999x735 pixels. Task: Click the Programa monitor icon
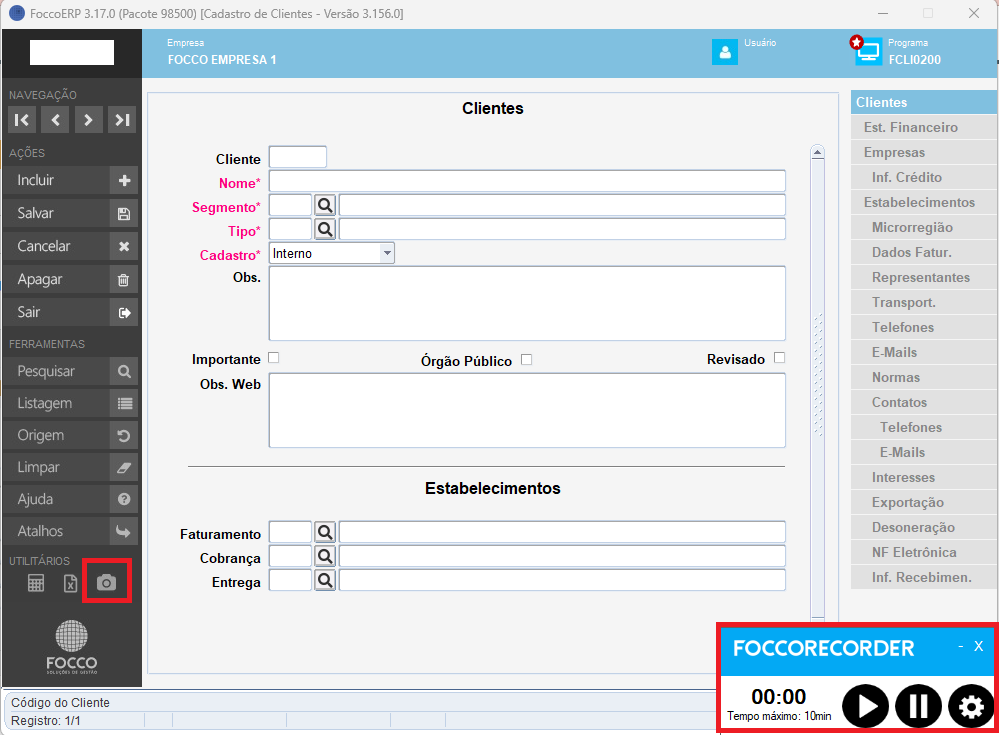(x=866, y=51)
